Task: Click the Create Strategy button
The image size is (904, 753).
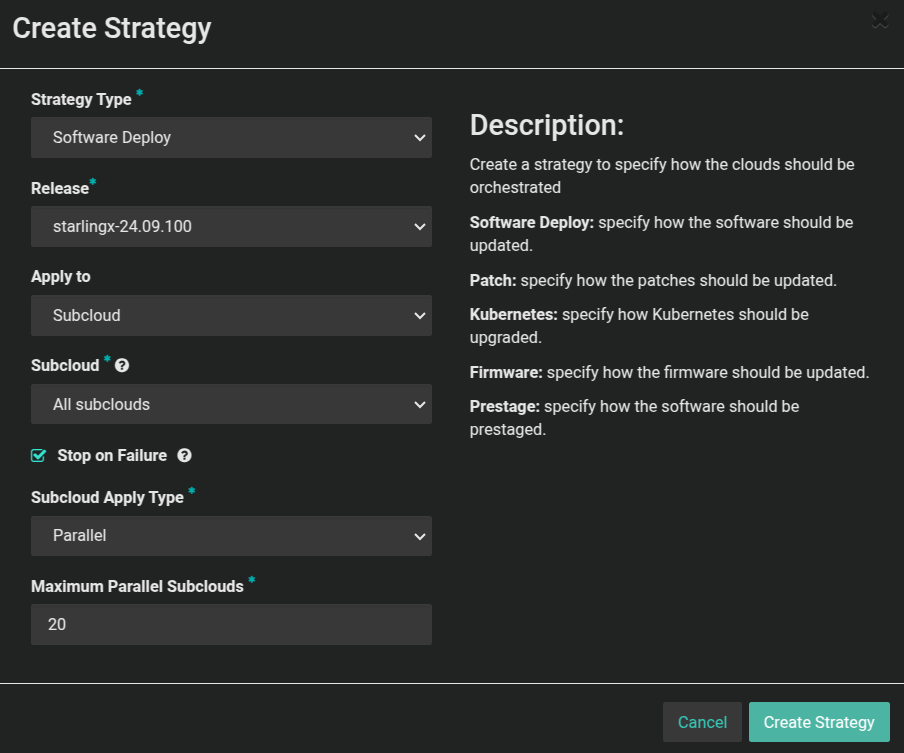Action: (x=819, y=721)
